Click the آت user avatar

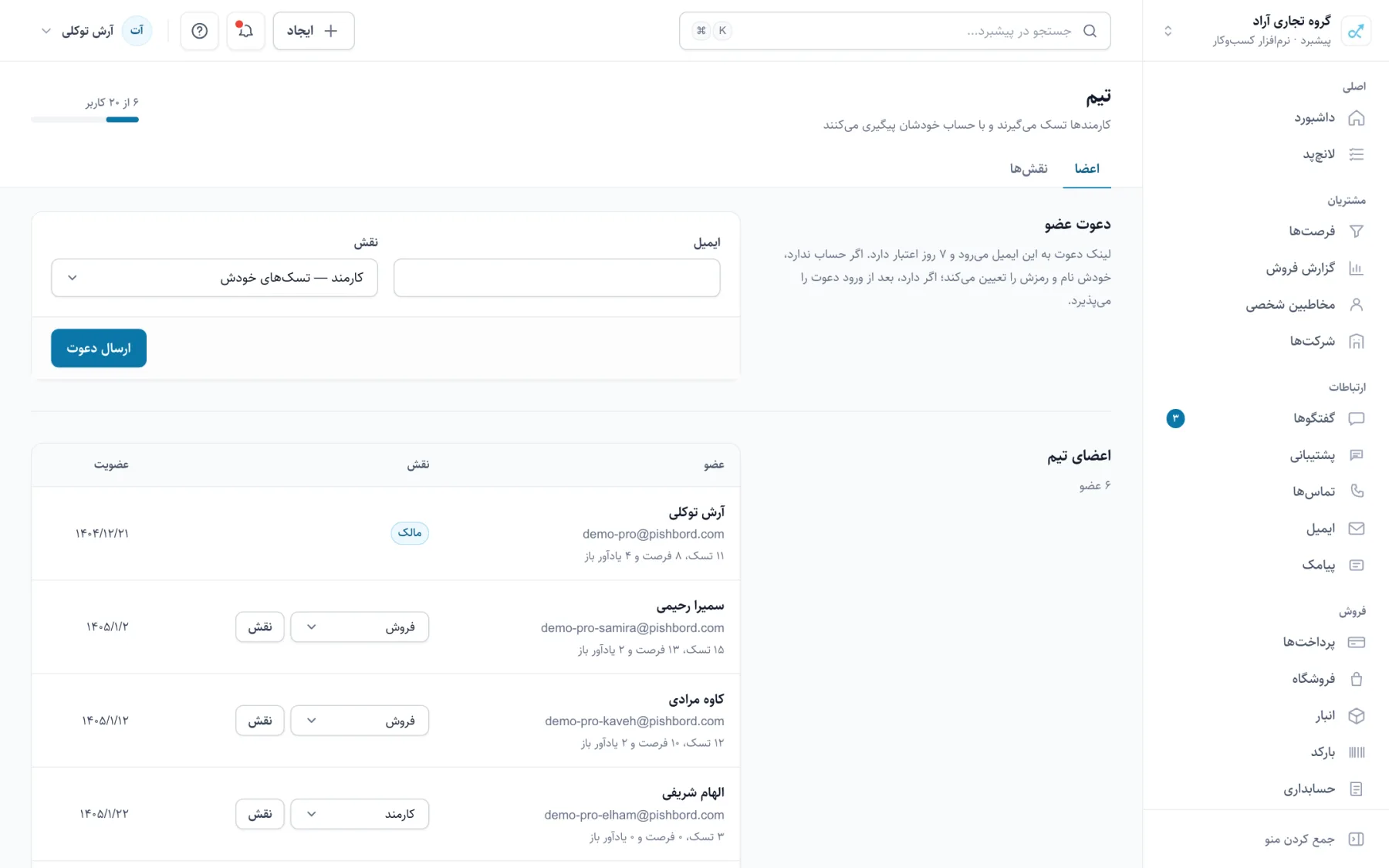coord(137,31)
